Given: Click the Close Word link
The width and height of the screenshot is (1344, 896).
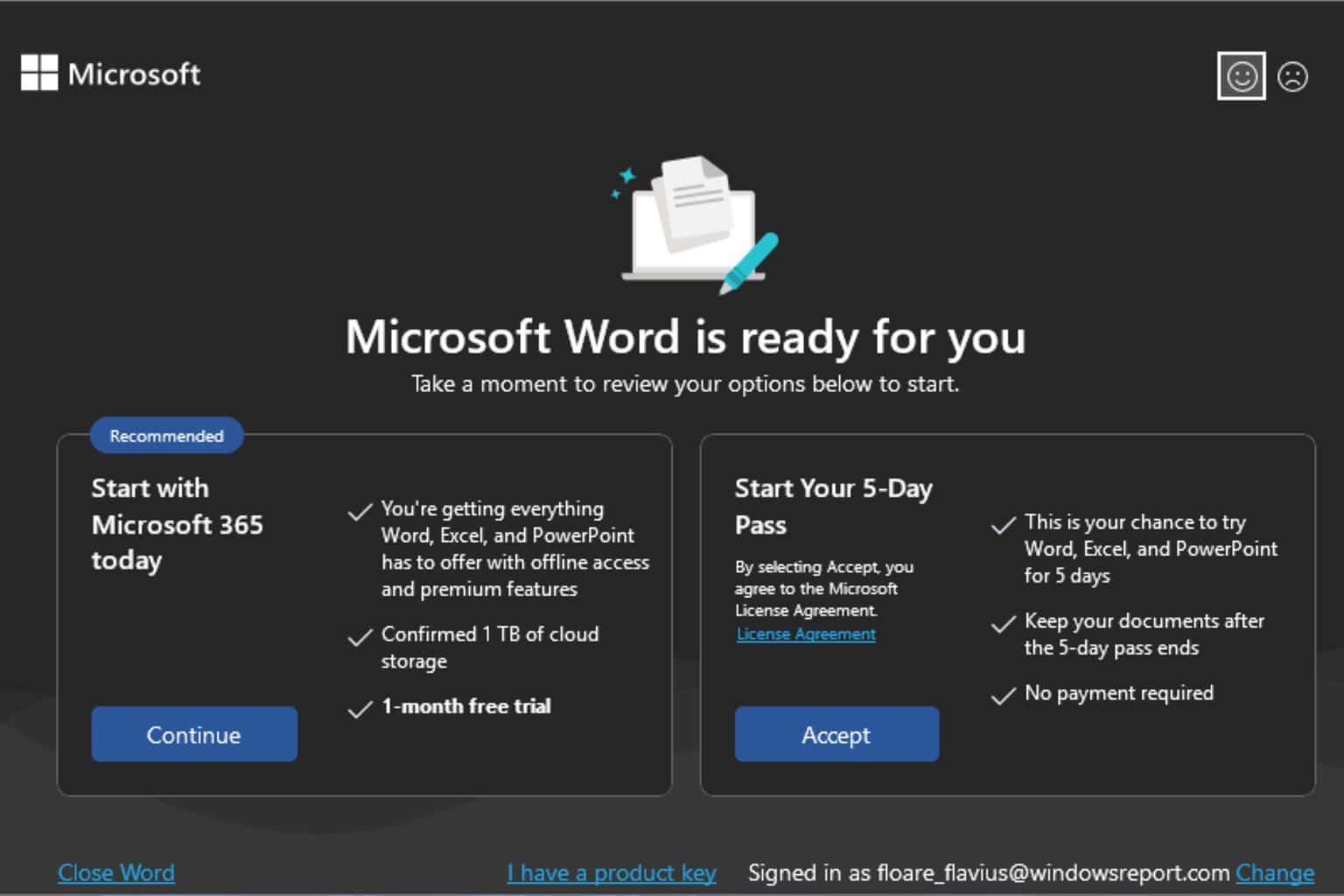Looking at the screenshot, I should (116, 872).
